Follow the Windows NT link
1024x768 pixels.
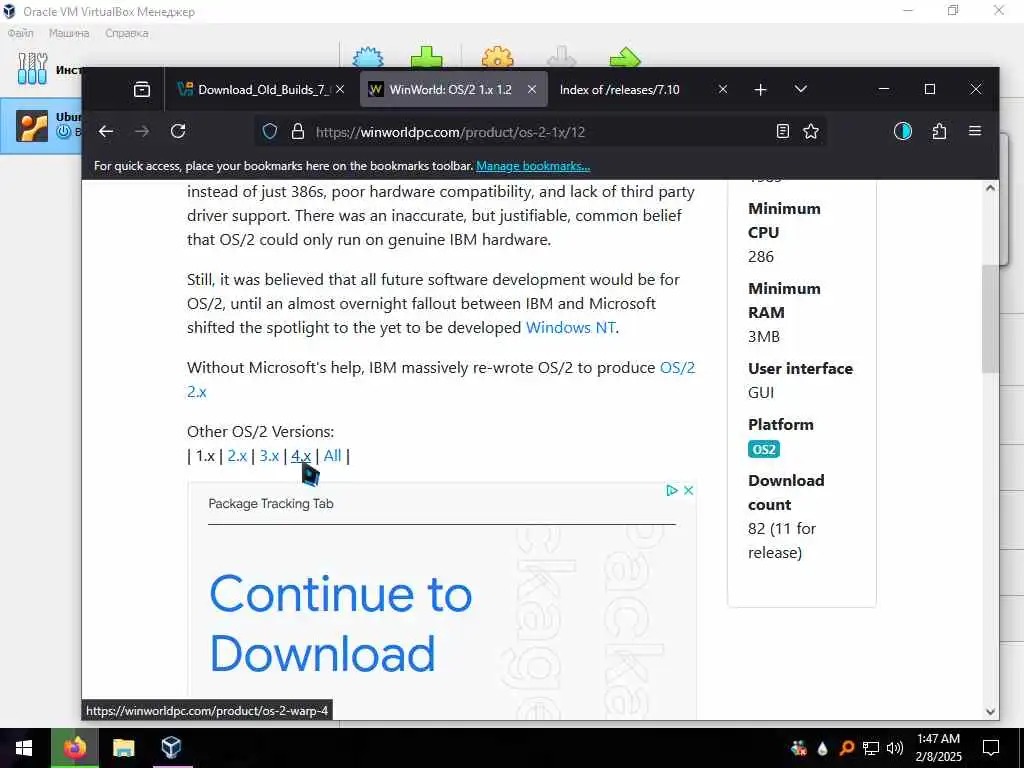pos(570,327)
